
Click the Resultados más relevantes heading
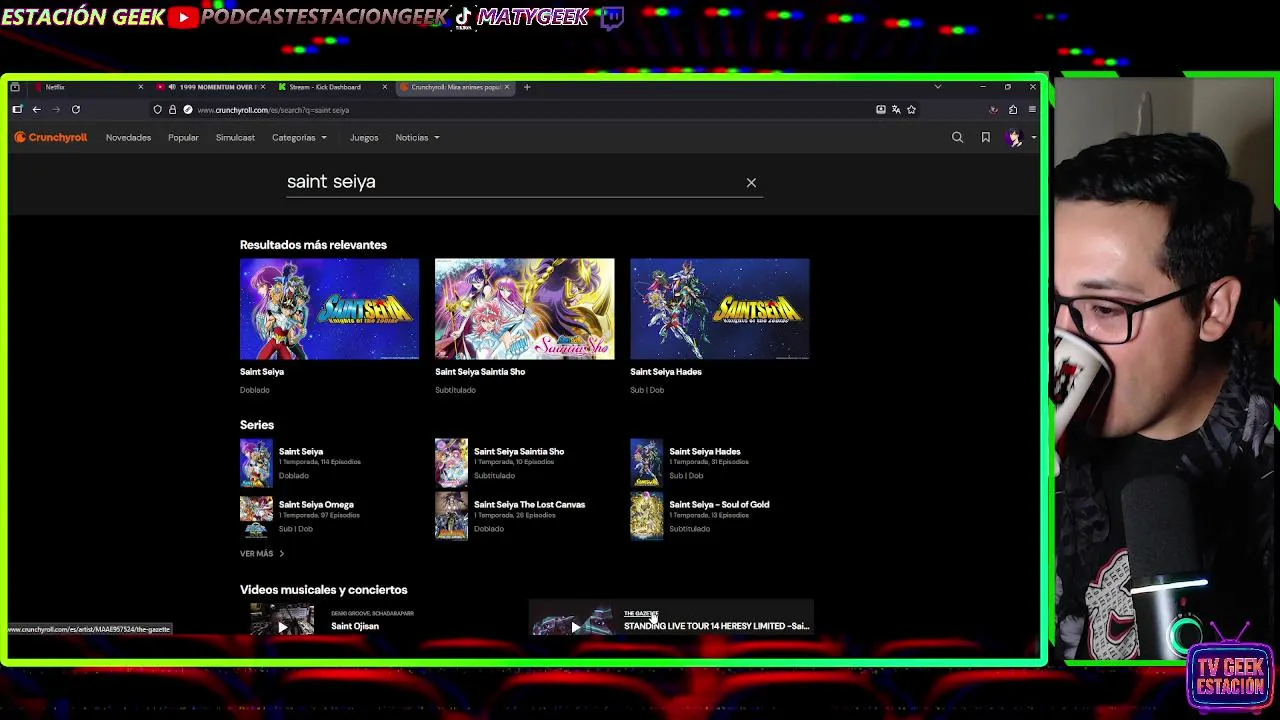[313, 245]
